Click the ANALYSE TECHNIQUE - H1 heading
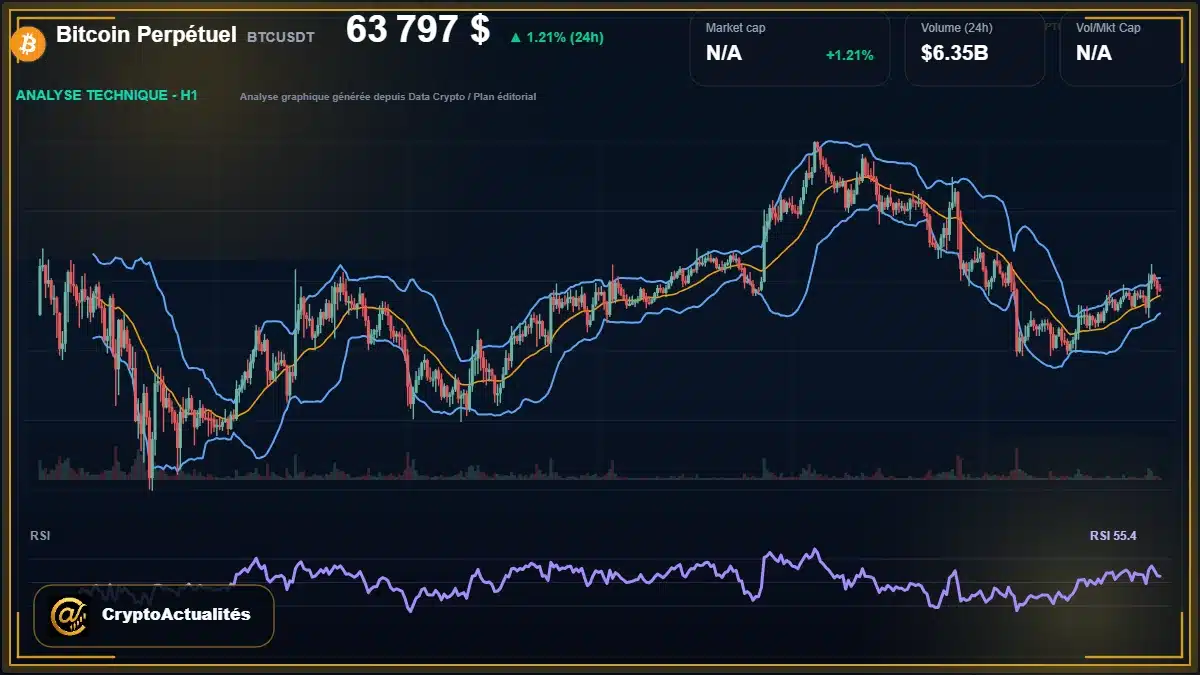 106,96
